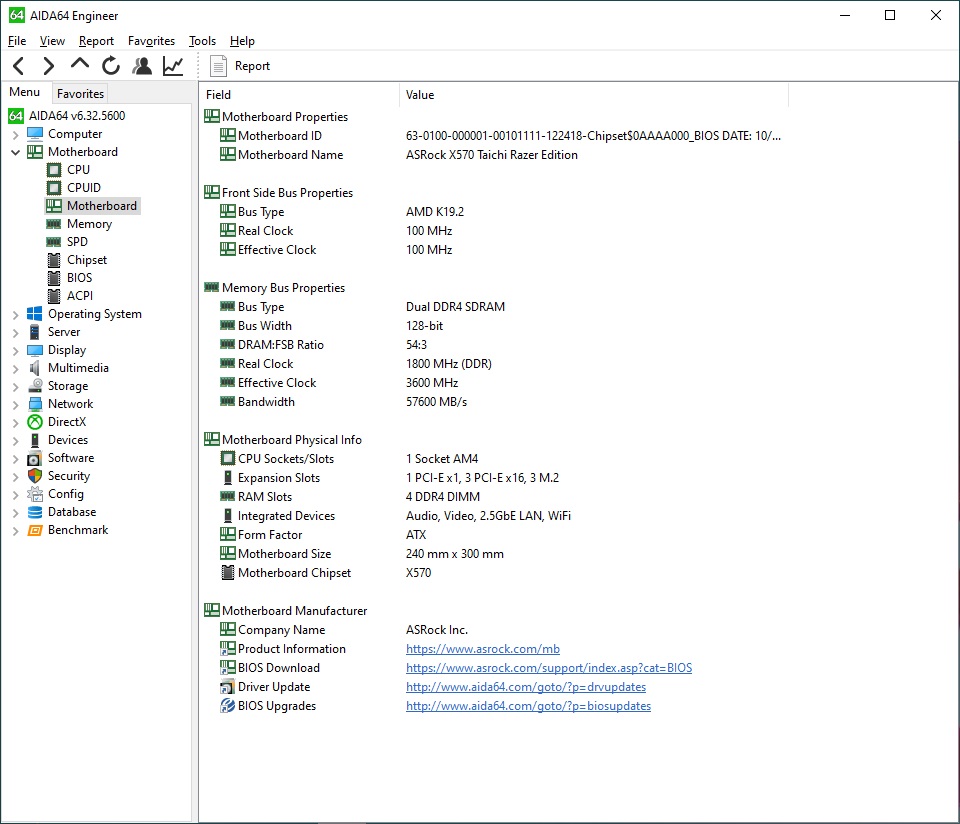Expand the Operating System node
The width and height of the screenshot is (960, 824).
(15, 315)
